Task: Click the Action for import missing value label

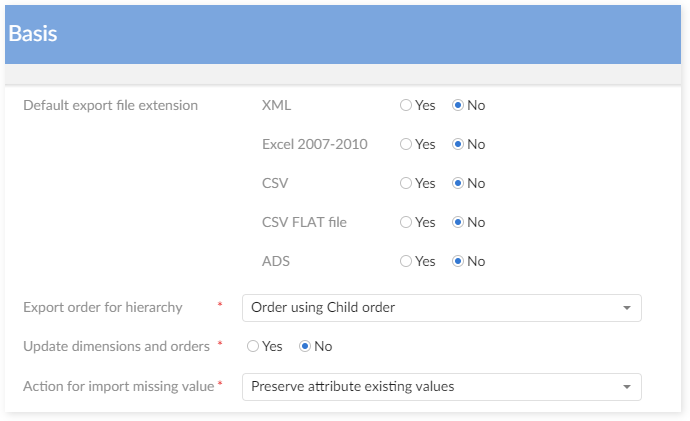Action: tap(118, 385)
